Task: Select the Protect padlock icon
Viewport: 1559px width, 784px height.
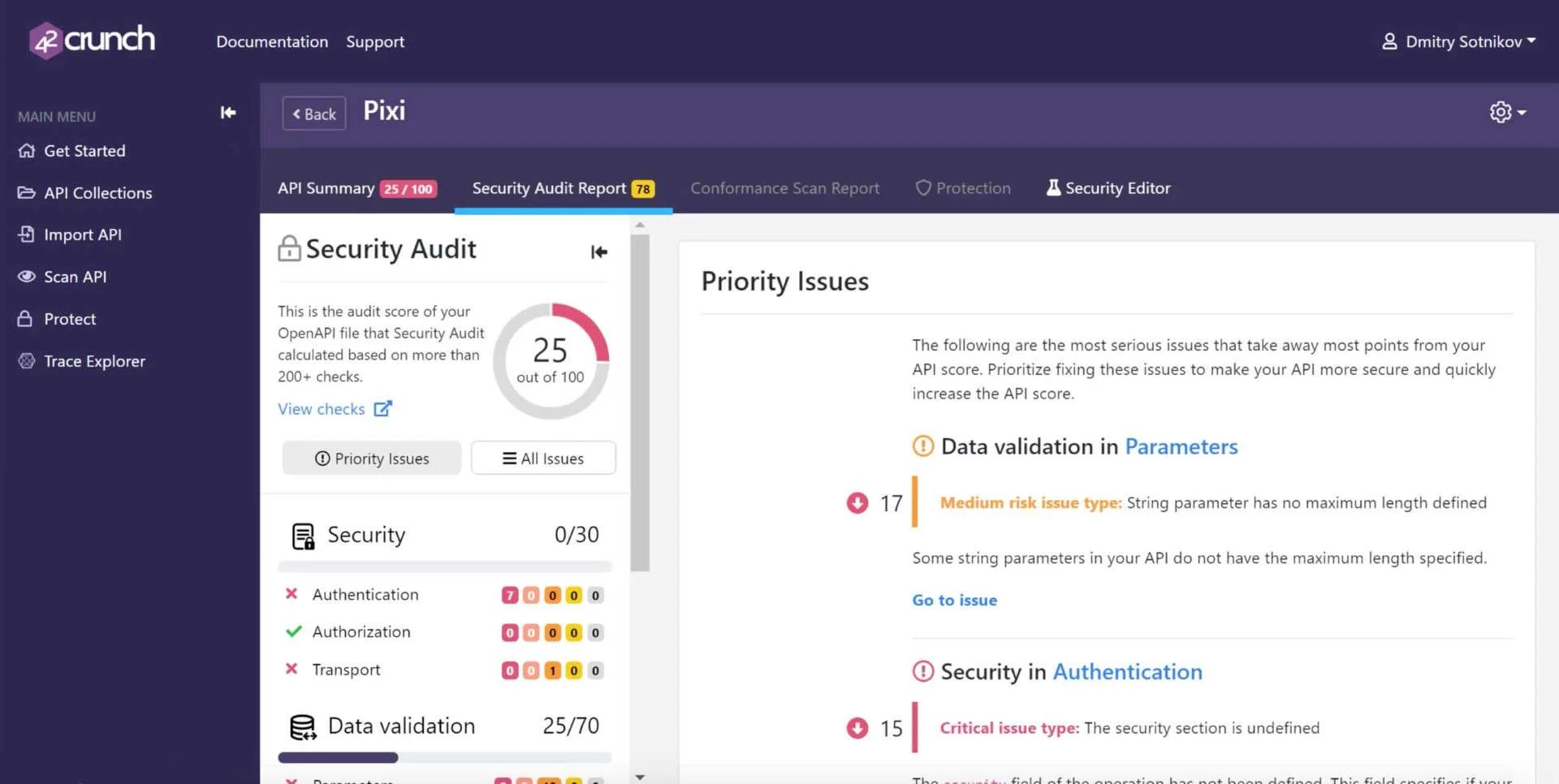Action: (x=27, y=318)
